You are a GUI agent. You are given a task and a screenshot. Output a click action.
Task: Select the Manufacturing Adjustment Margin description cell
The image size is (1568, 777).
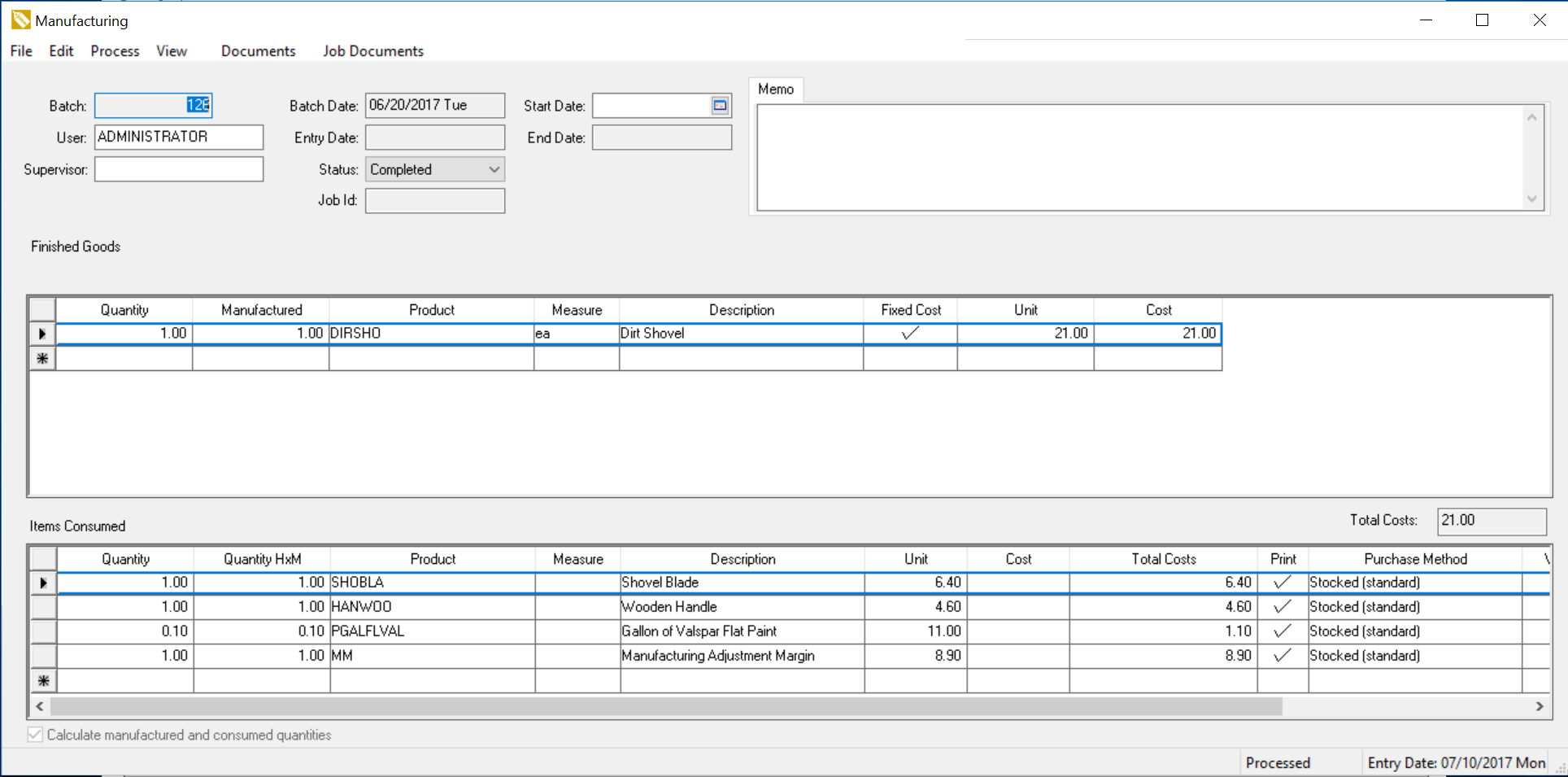(x=743, y=656)
